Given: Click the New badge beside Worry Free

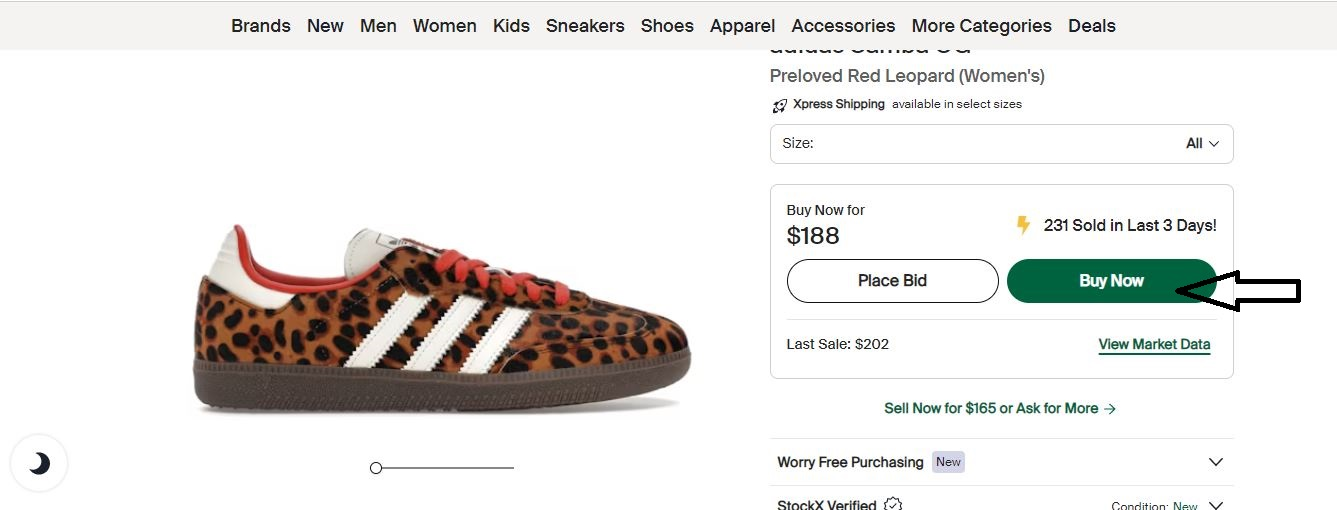Looking at the screenshot, I should click(x=948, y=462).
